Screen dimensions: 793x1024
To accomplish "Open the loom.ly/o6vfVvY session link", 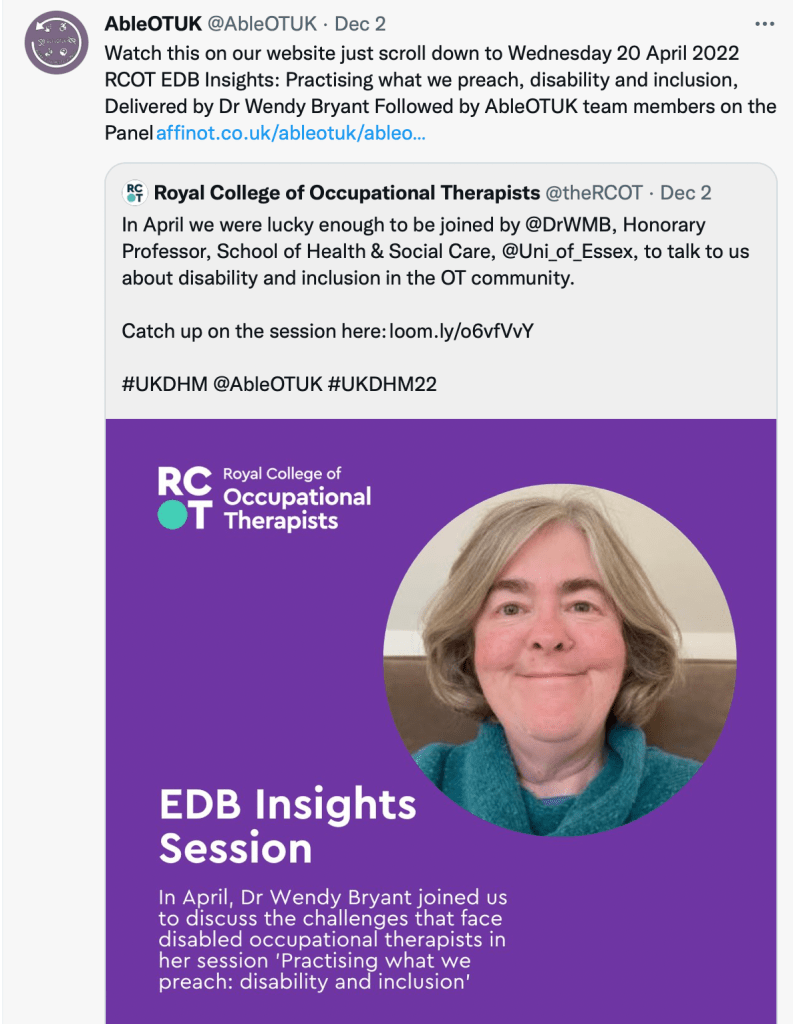I will point(461,330).
